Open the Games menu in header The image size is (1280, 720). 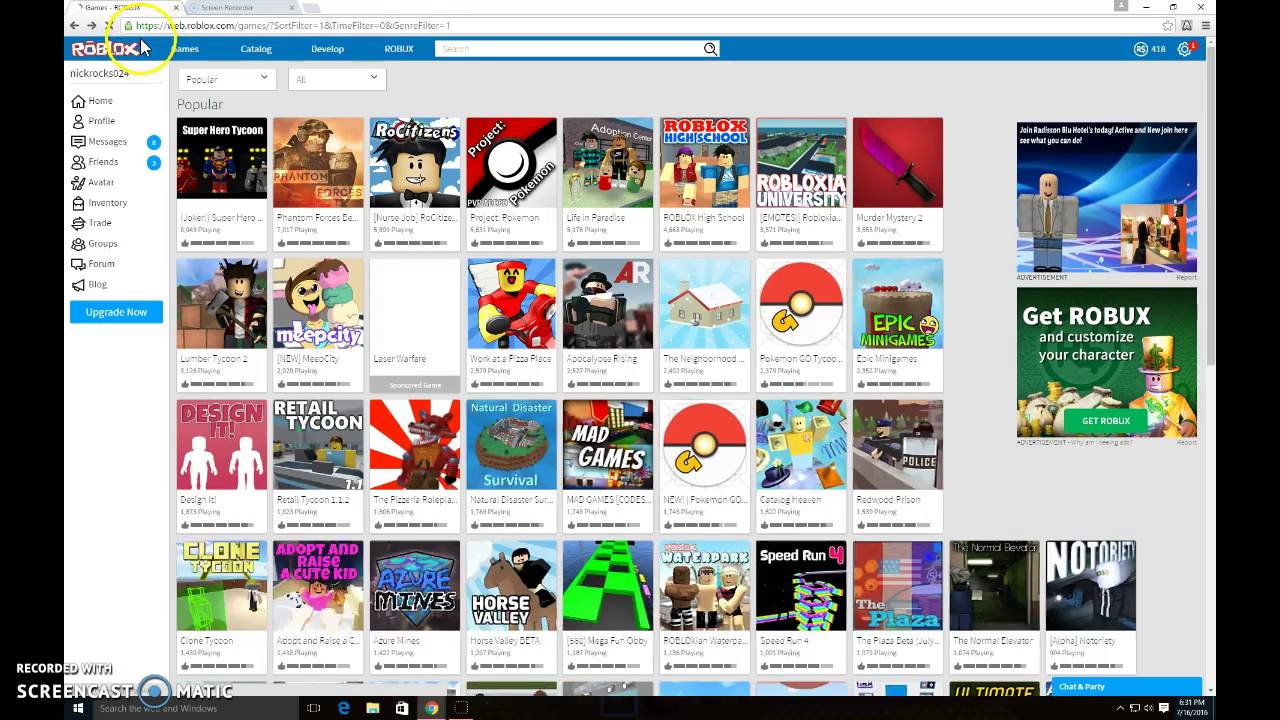185,49
